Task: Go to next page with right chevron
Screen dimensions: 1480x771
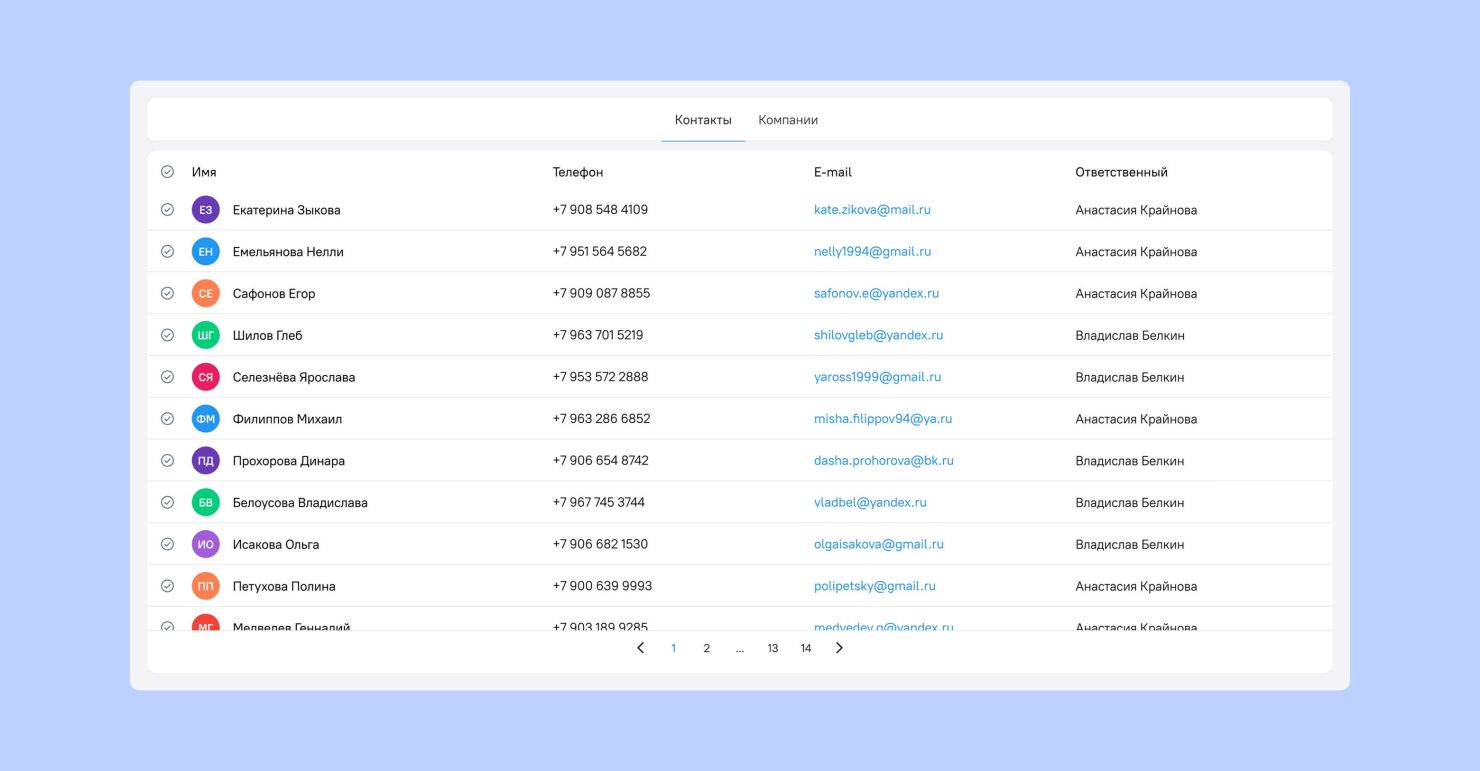Action: (x=839, y=648)
